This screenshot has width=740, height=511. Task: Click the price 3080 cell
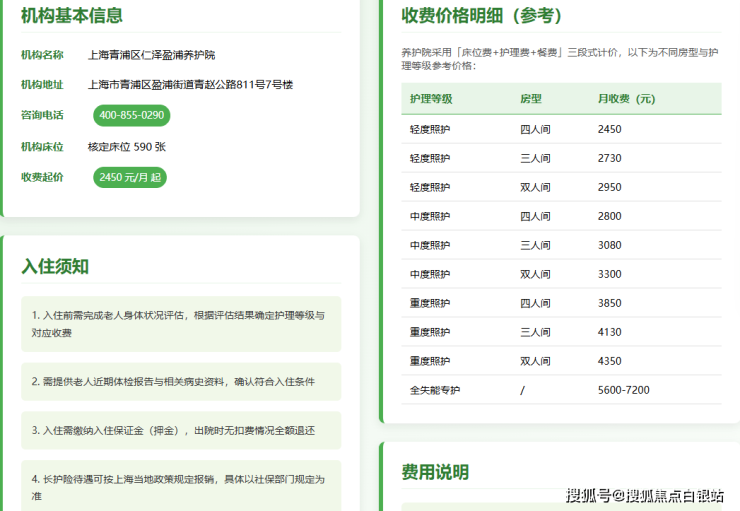[610, 245]
